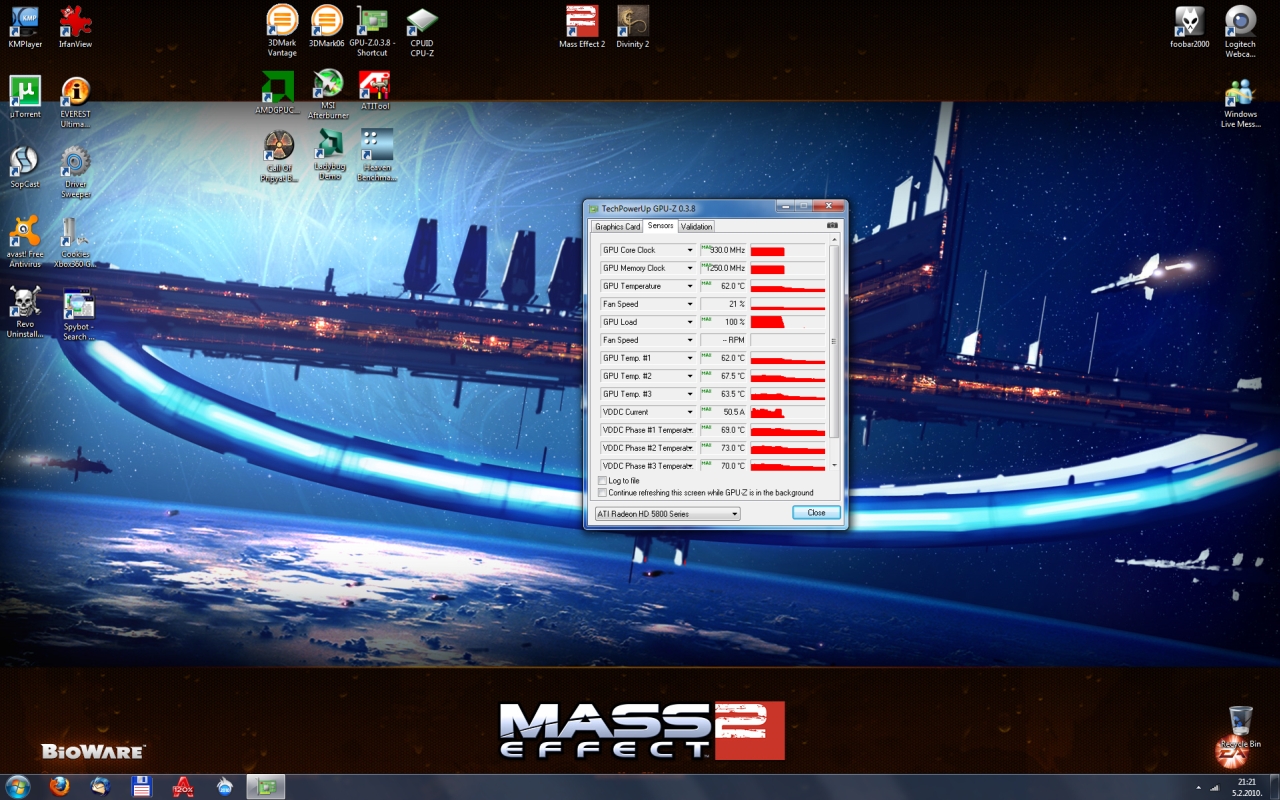The width and height of the screenshot is (1280, 800).
Task: Click the Close button in GPU-Z
Action: 816,513
